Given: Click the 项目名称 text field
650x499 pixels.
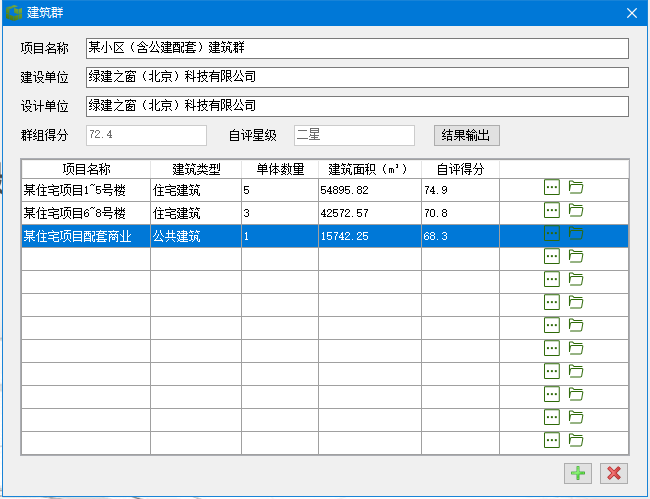Looking at the screenshot, I should coord(356,49).
